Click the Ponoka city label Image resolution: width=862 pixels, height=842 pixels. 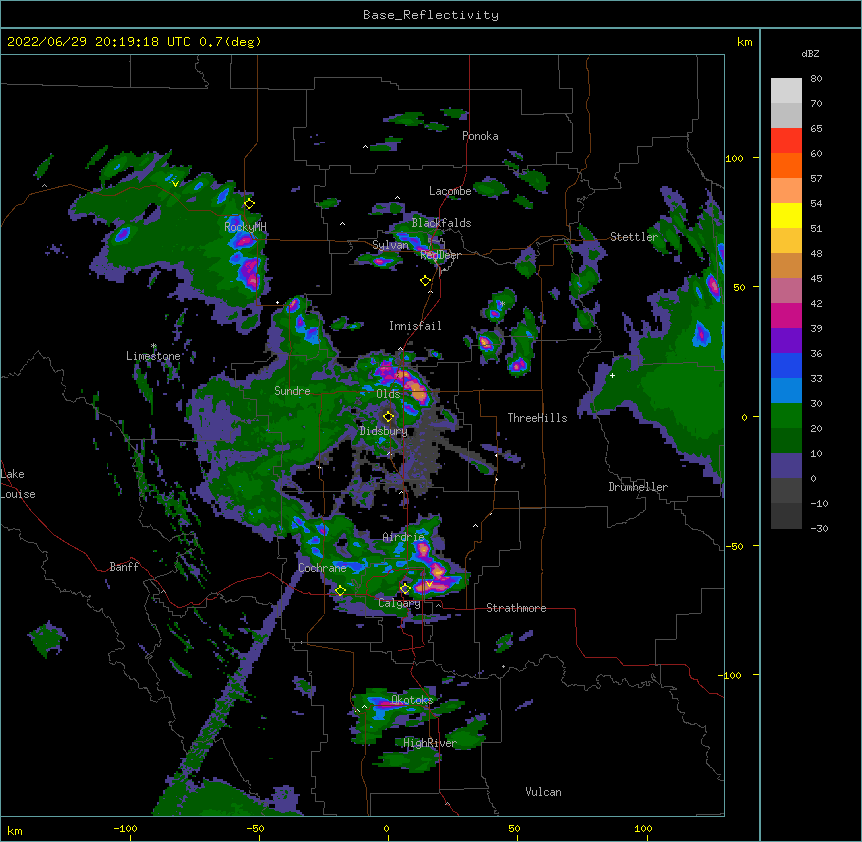(480, 136)
